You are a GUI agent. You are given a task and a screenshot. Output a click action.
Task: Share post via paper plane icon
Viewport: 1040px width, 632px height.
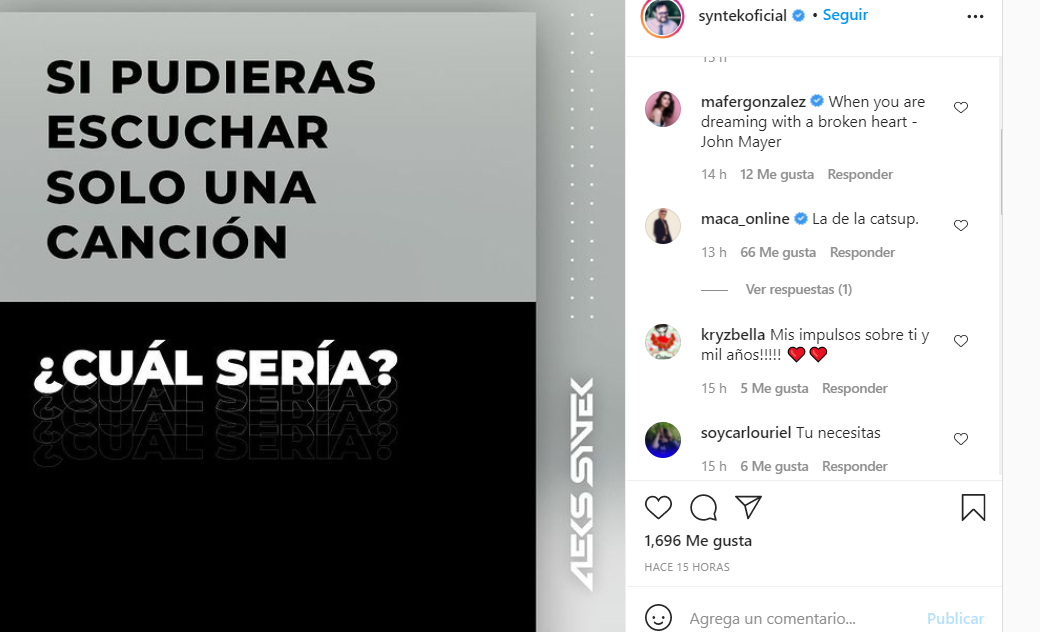click(748, 507)
